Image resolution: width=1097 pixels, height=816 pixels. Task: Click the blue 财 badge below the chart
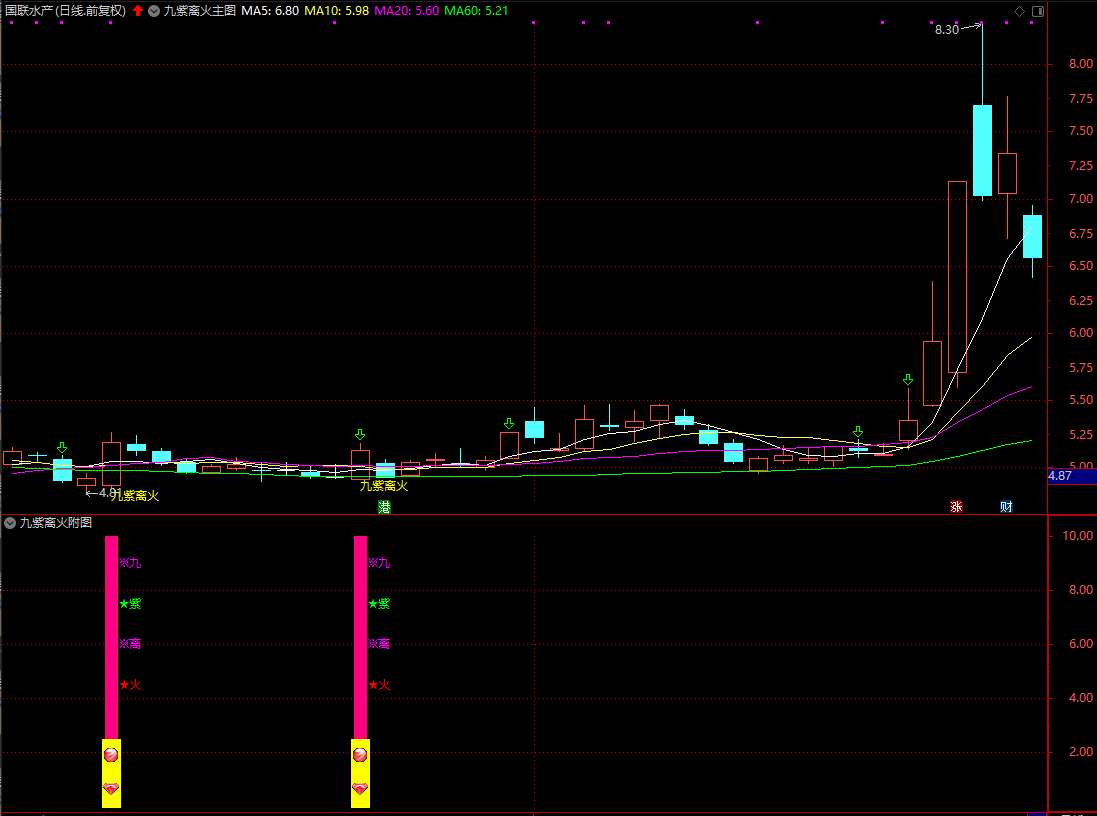coord(1006,507)
